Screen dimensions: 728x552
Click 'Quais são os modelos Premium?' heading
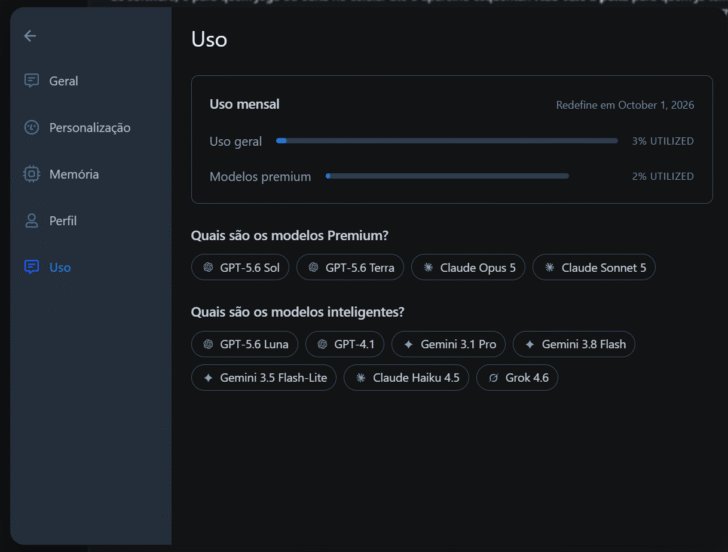coord(289,236)
